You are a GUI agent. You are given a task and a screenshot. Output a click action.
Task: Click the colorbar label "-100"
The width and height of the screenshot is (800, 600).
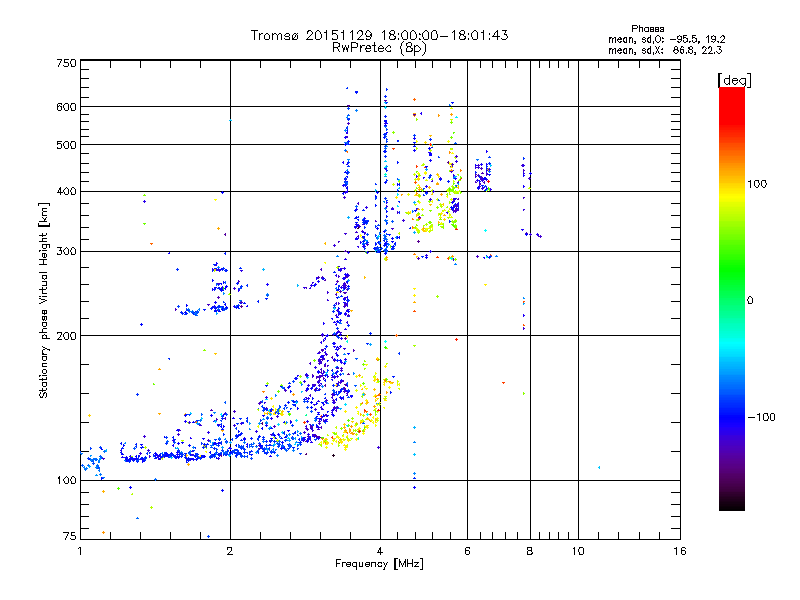click(762, 417)
